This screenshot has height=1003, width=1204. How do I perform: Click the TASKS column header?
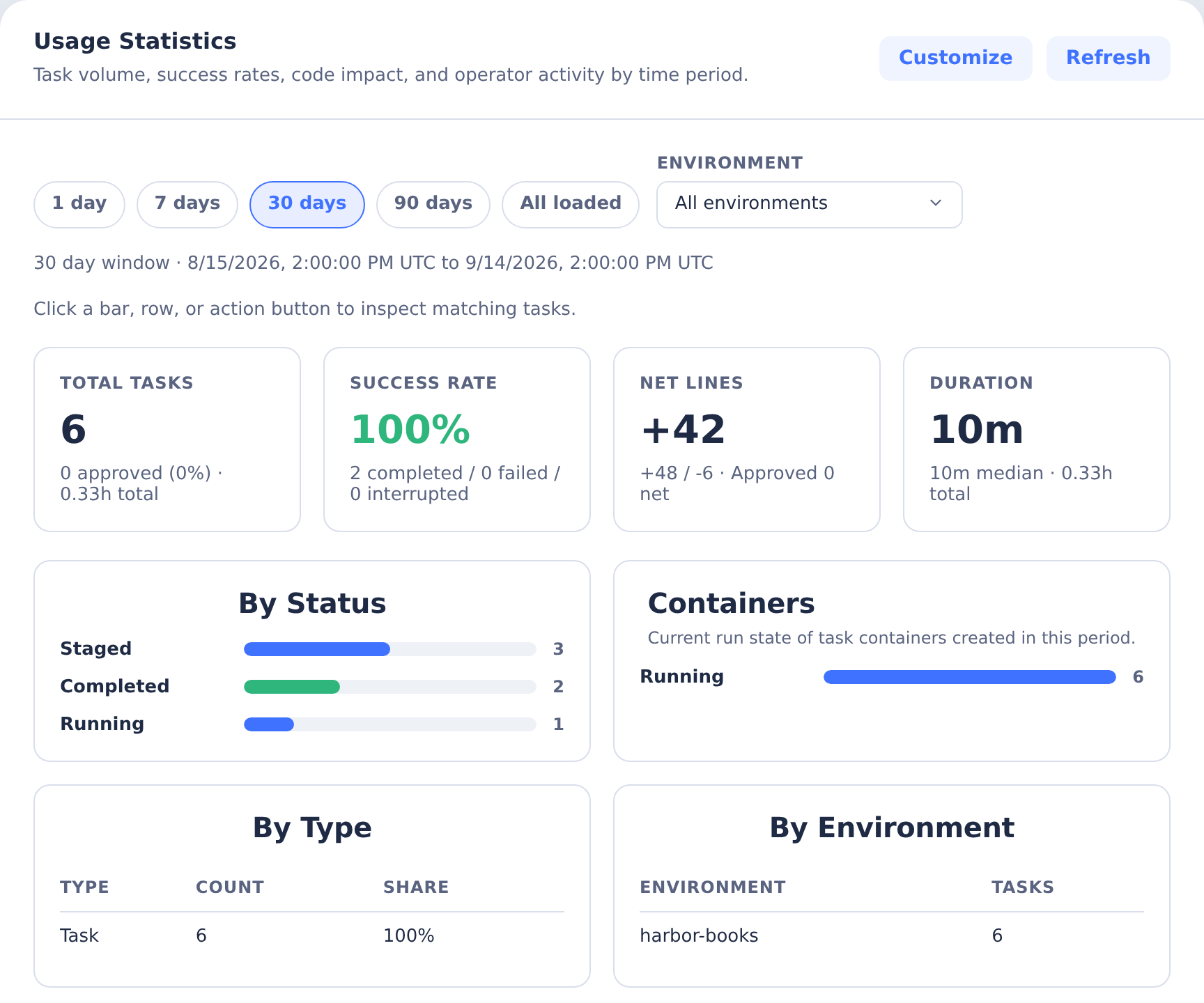[1023, 887]
